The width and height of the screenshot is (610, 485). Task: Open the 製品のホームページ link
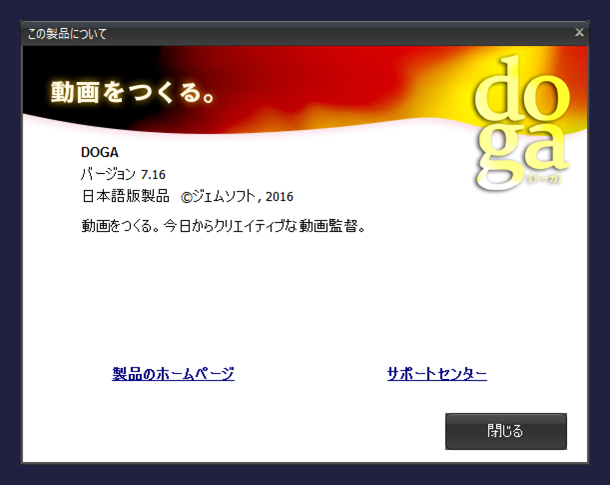click(173, 374)
